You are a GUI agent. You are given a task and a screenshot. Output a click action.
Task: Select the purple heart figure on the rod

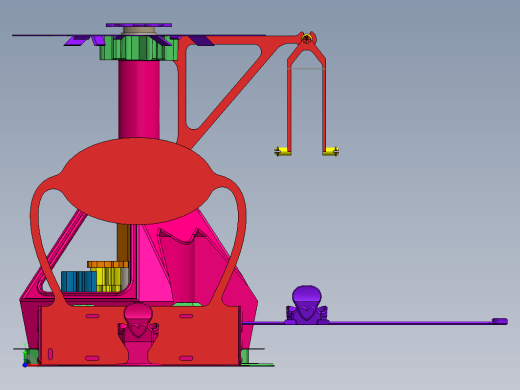point(307,305)
